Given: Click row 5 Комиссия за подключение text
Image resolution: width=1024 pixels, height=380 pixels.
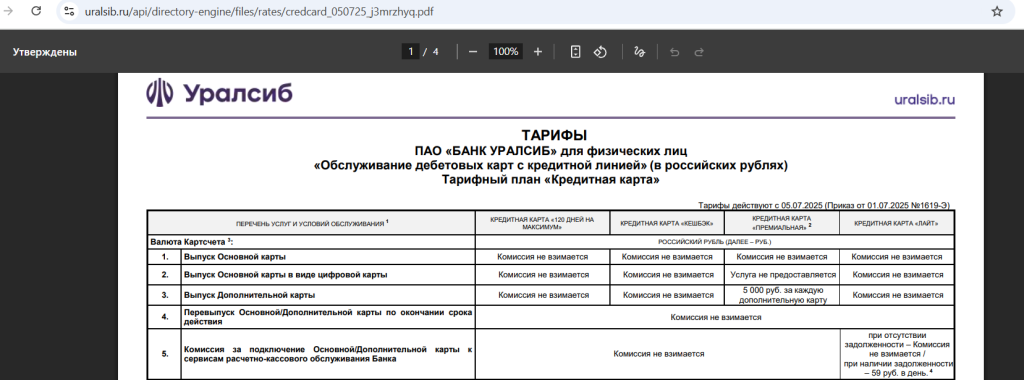Looking at the screenshot, I should pyautogui.click(x=328, y=354).
